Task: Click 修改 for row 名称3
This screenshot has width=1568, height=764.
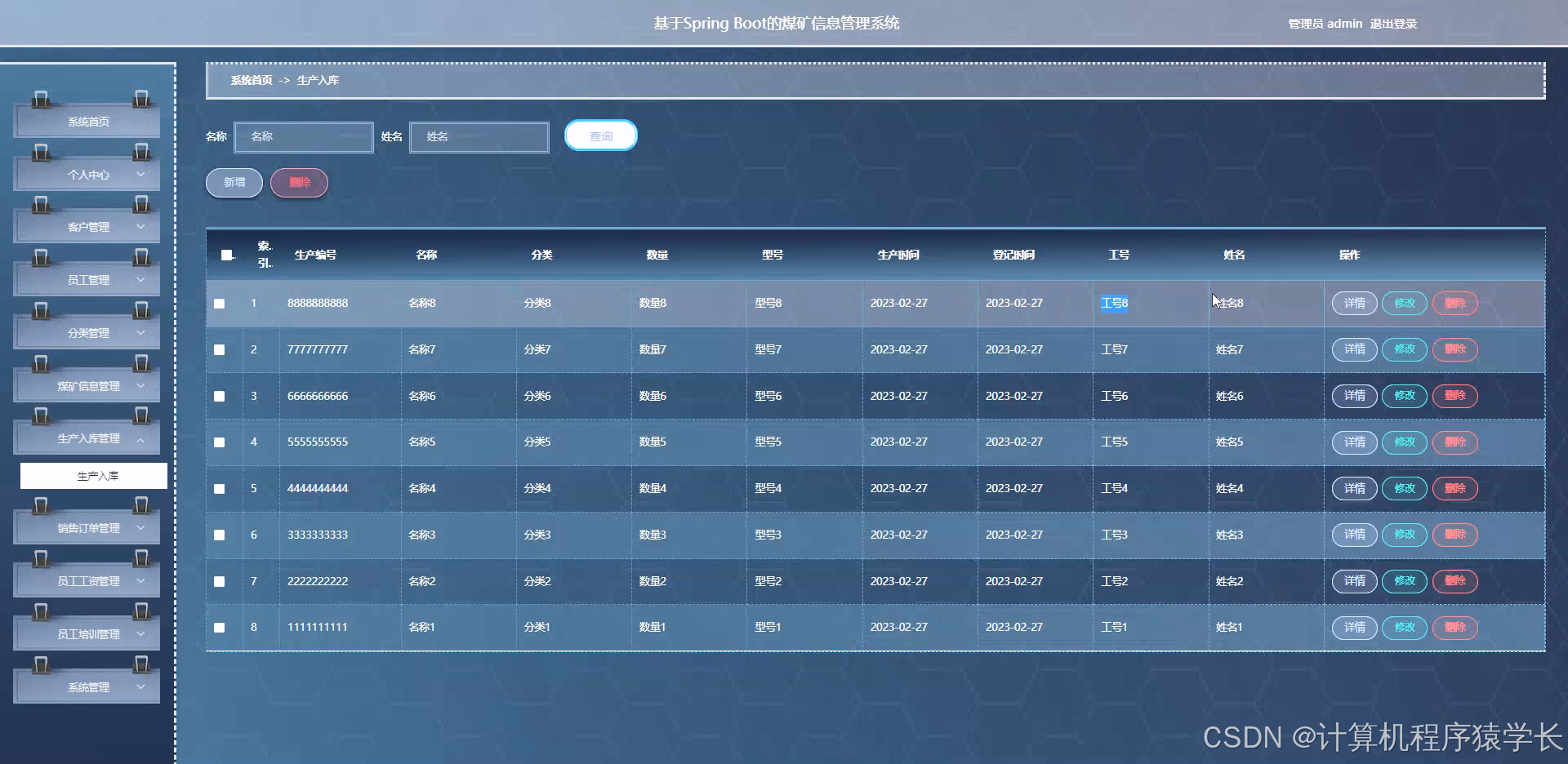Action: click(1405, 535)
